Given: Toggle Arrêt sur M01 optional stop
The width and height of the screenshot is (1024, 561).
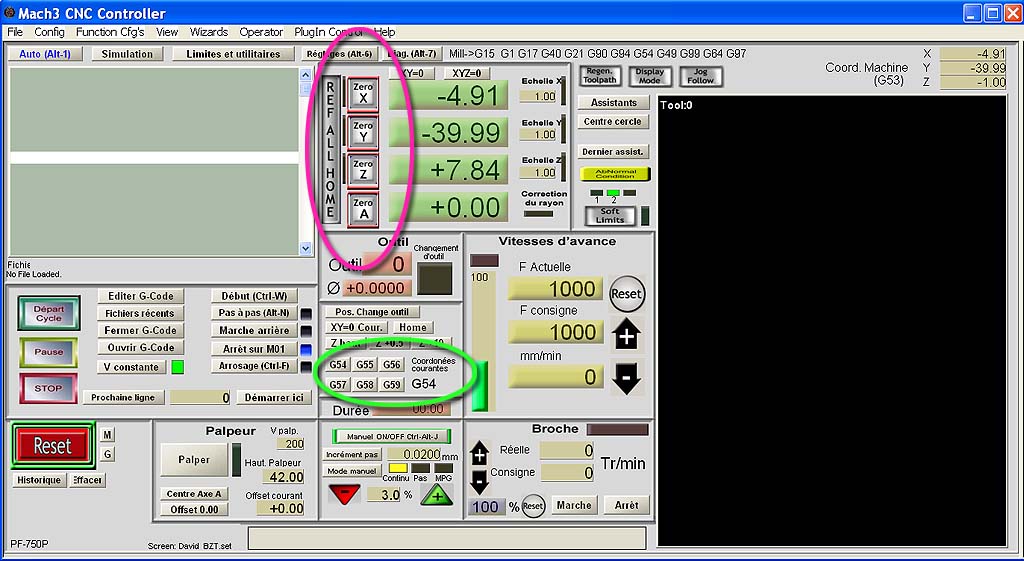Looking at the screenshot, I should coord(254,349).
